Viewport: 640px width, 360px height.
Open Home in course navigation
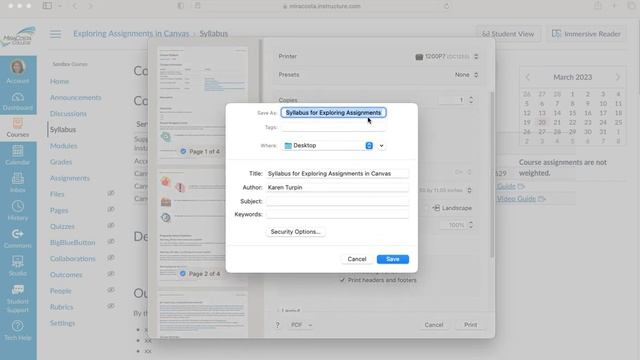(60, 81)
